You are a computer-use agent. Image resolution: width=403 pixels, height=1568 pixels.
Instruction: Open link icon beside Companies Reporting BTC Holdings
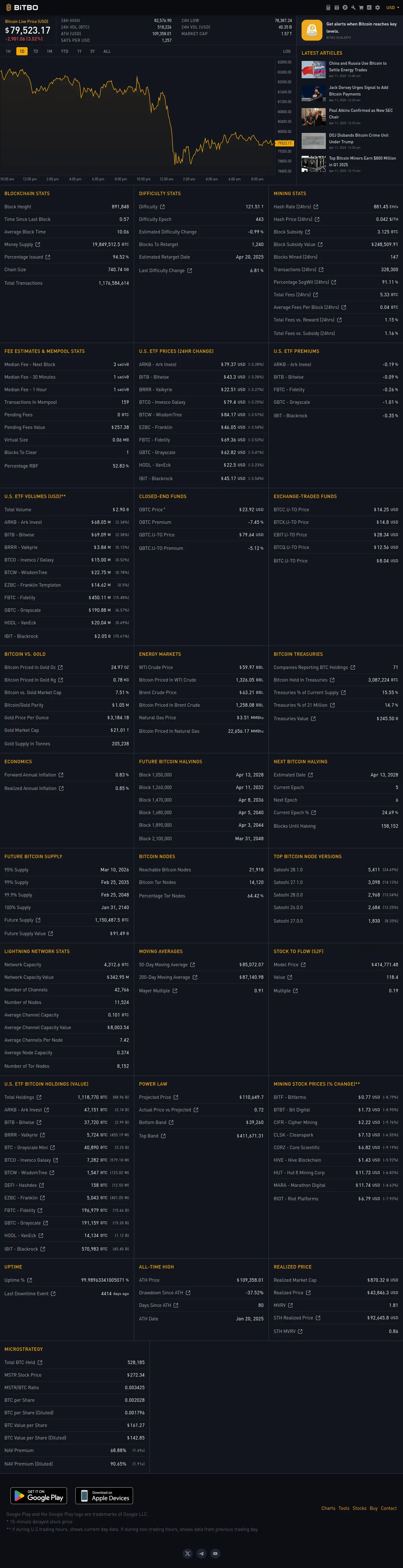(x=352, y=668)
